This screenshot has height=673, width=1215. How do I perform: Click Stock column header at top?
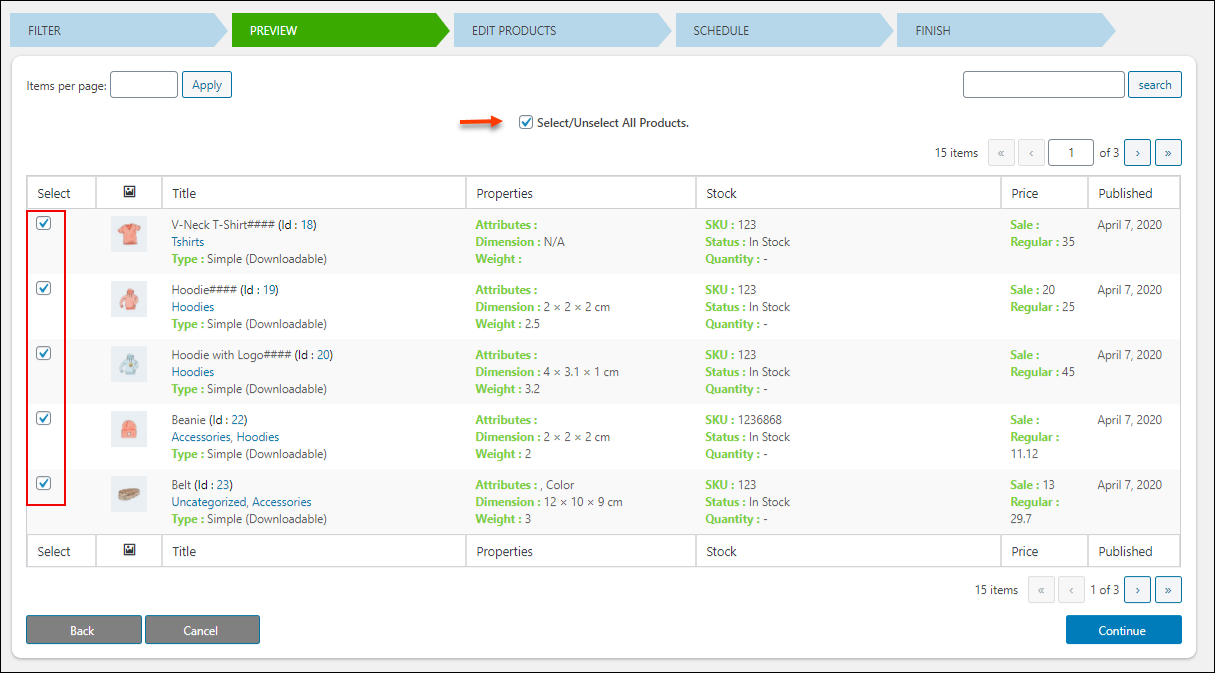(721, 193)
